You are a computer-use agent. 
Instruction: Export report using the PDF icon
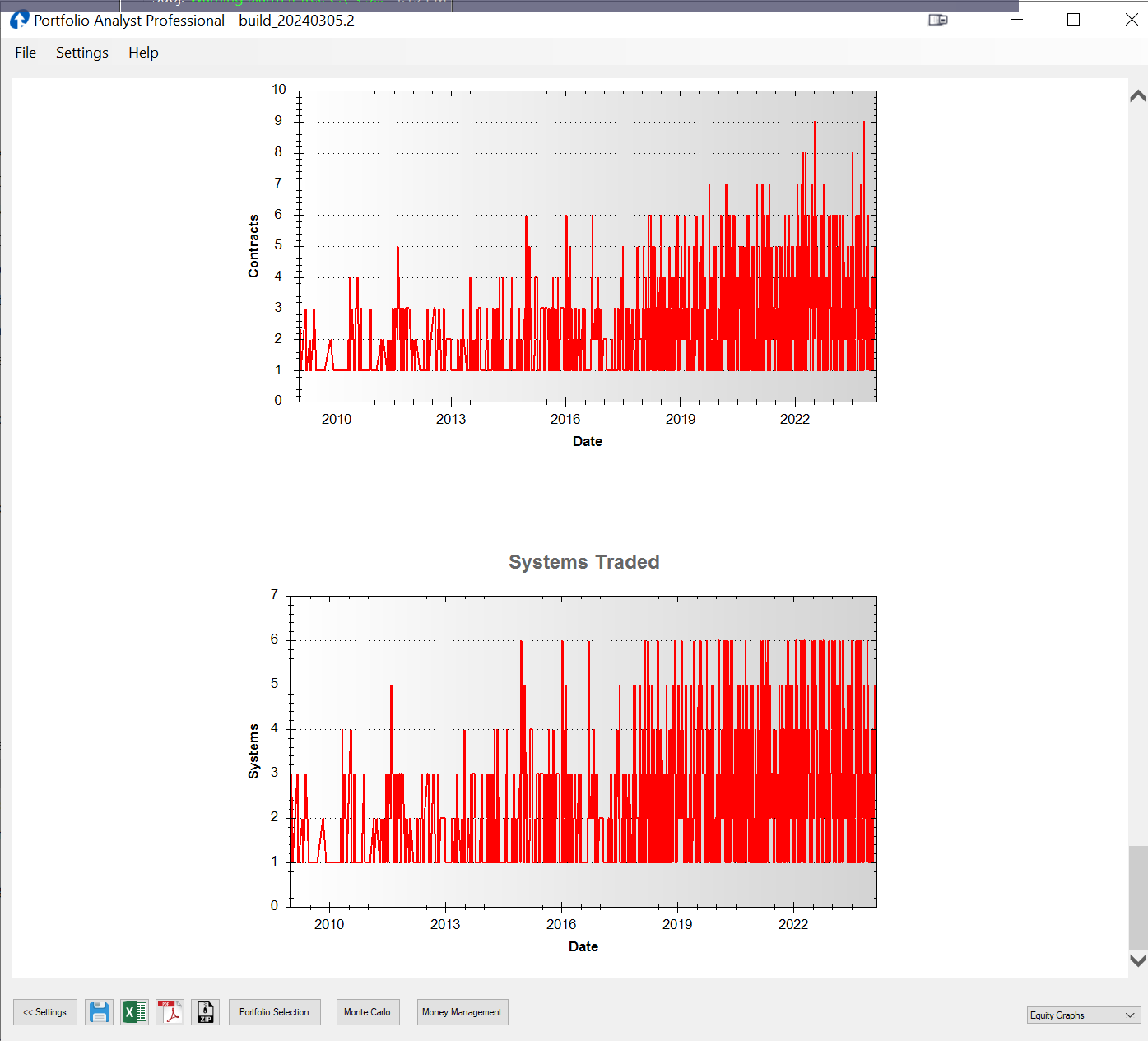click(170, 1012)
